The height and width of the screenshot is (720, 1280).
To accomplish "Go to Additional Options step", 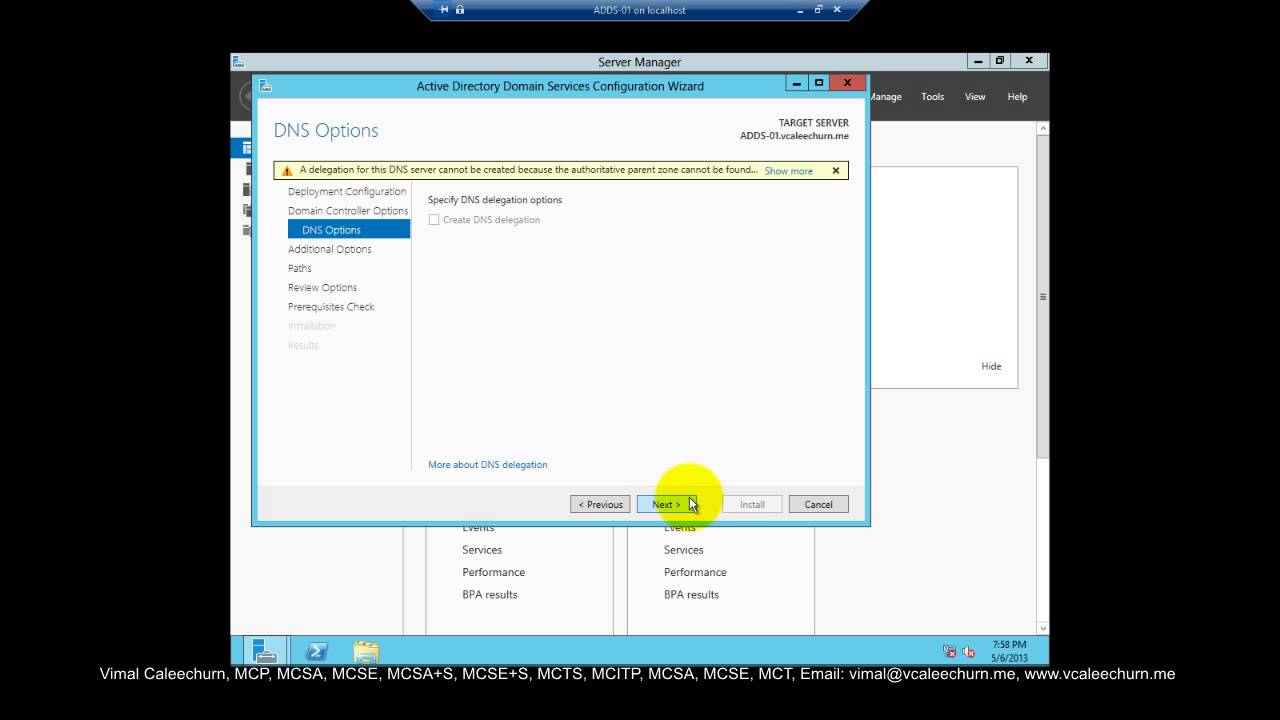I will point(330,249).
